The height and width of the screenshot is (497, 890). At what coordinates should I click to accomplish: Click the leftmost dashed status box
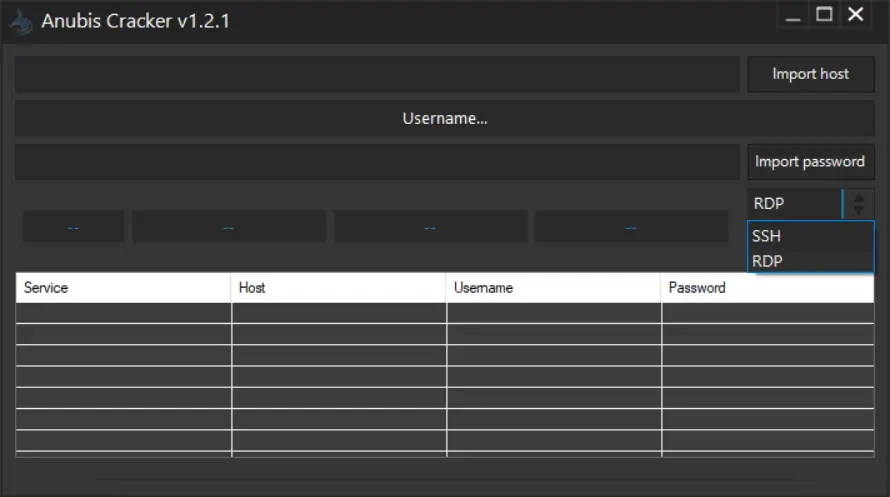pos(74,227)
